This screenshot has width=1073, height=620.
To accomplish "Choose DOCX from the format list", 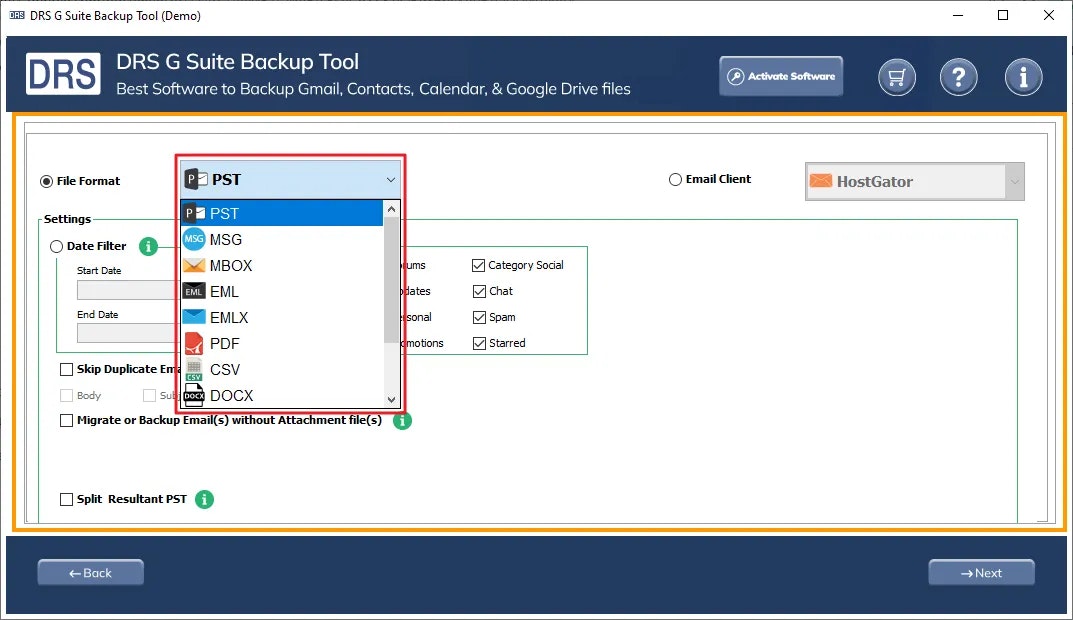I will pyautogui.click(x=282, y=395).
